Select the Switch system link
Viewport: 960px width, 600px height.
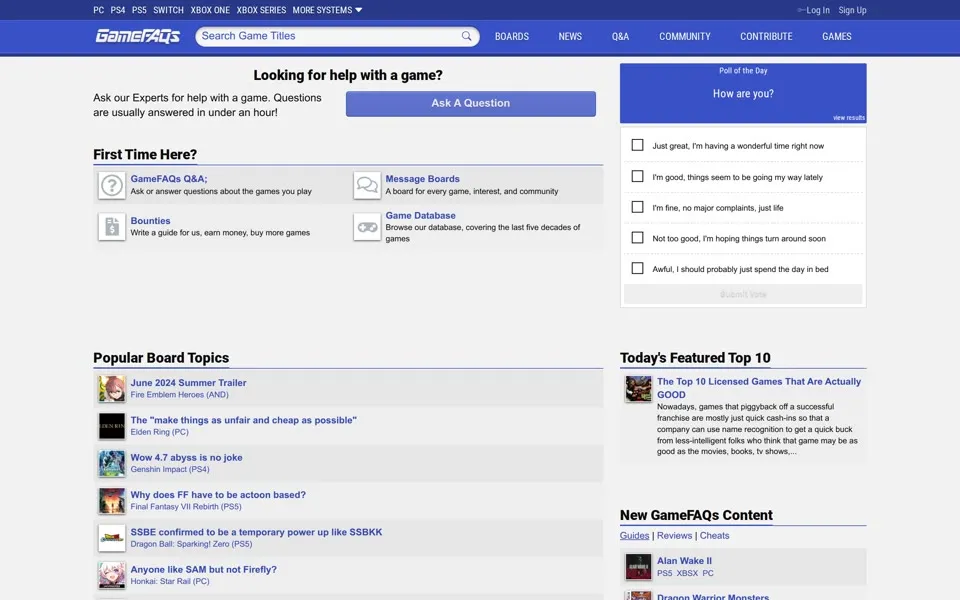click(x=168, y=10)
